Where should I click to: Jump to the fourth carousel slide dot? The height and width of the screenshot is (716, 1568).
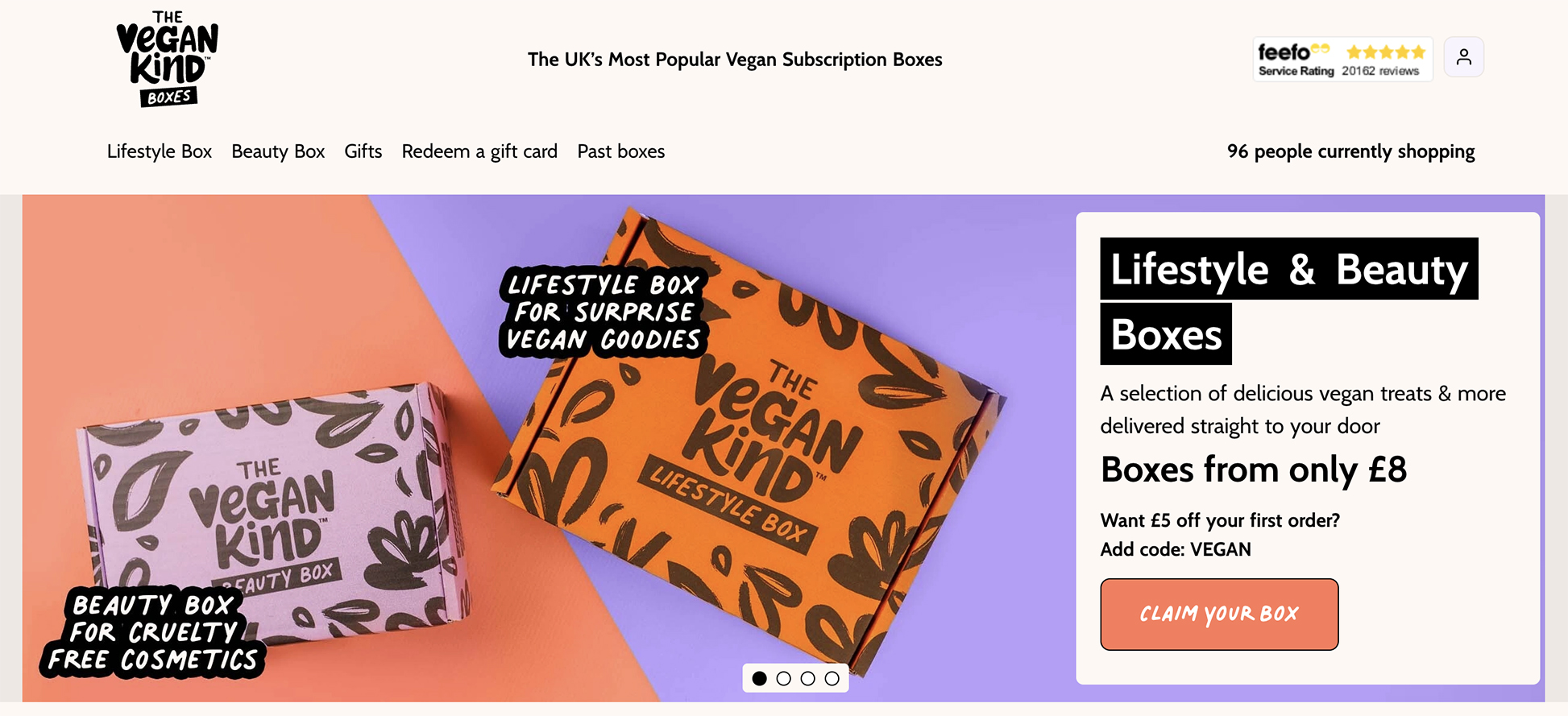[832, 678]
